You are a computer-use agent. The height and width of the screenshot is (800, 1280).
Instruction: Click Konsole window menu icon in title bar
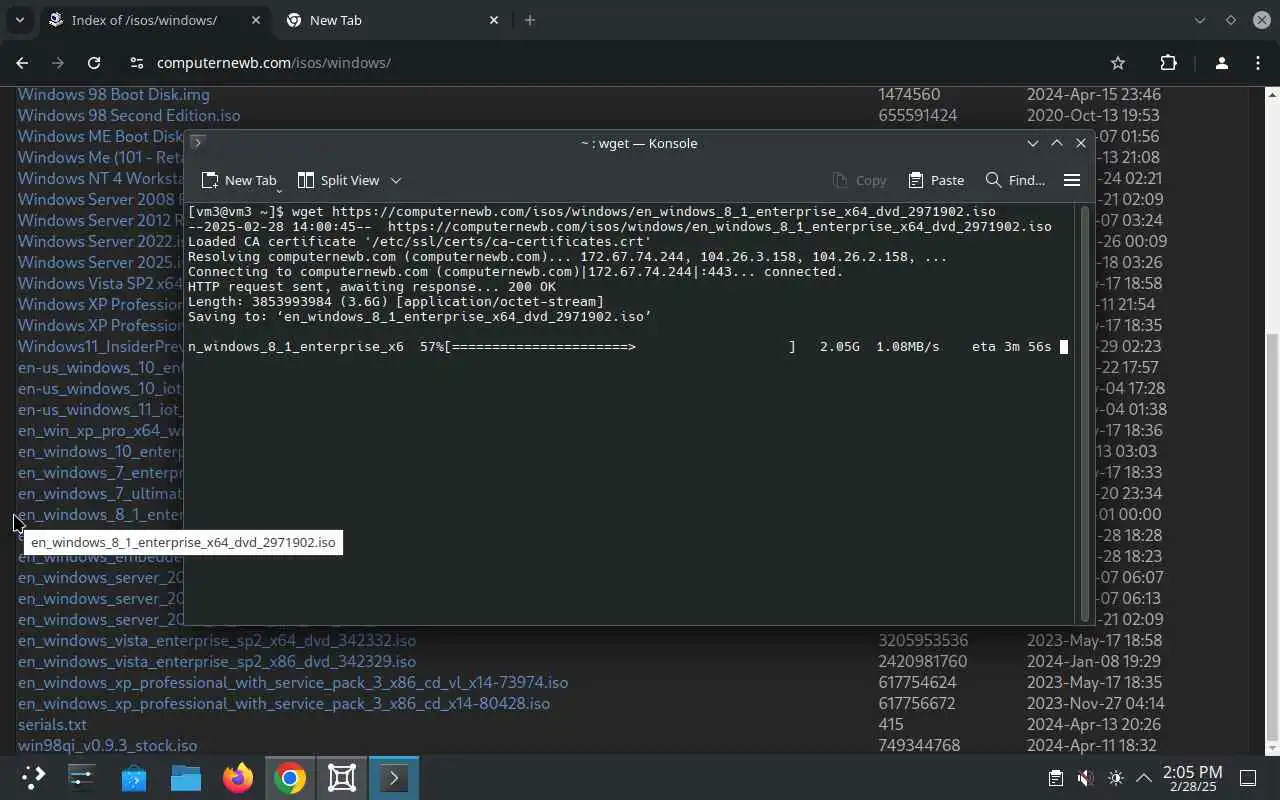click(197, 143)
